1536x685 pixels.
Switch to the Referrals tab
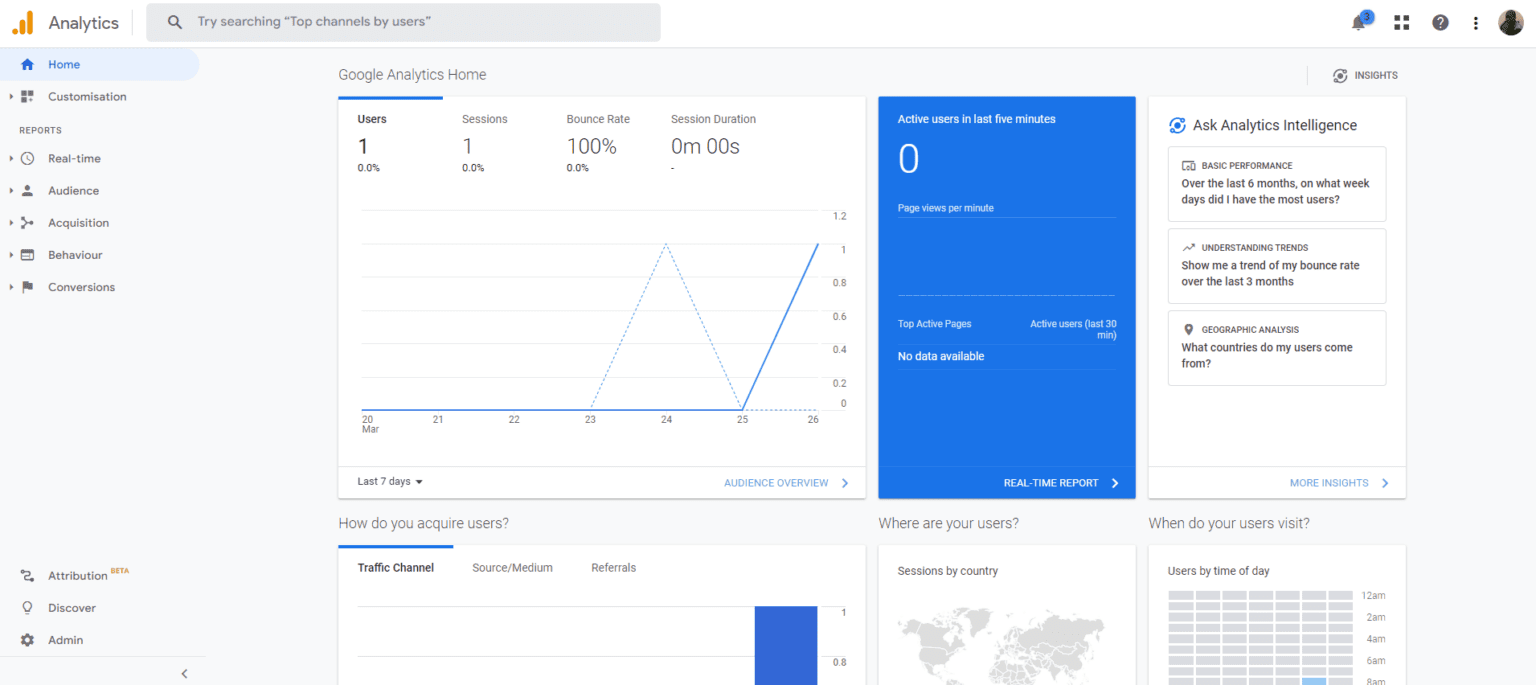(x=613, y=567)
